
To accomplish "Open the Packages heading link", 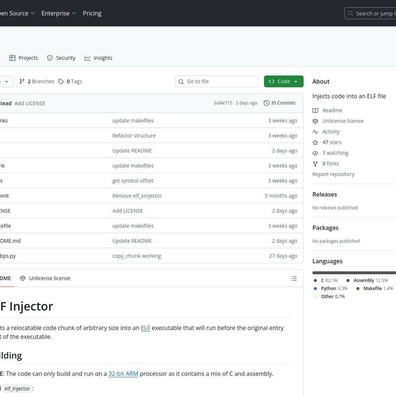I will [x=325, y=228].
